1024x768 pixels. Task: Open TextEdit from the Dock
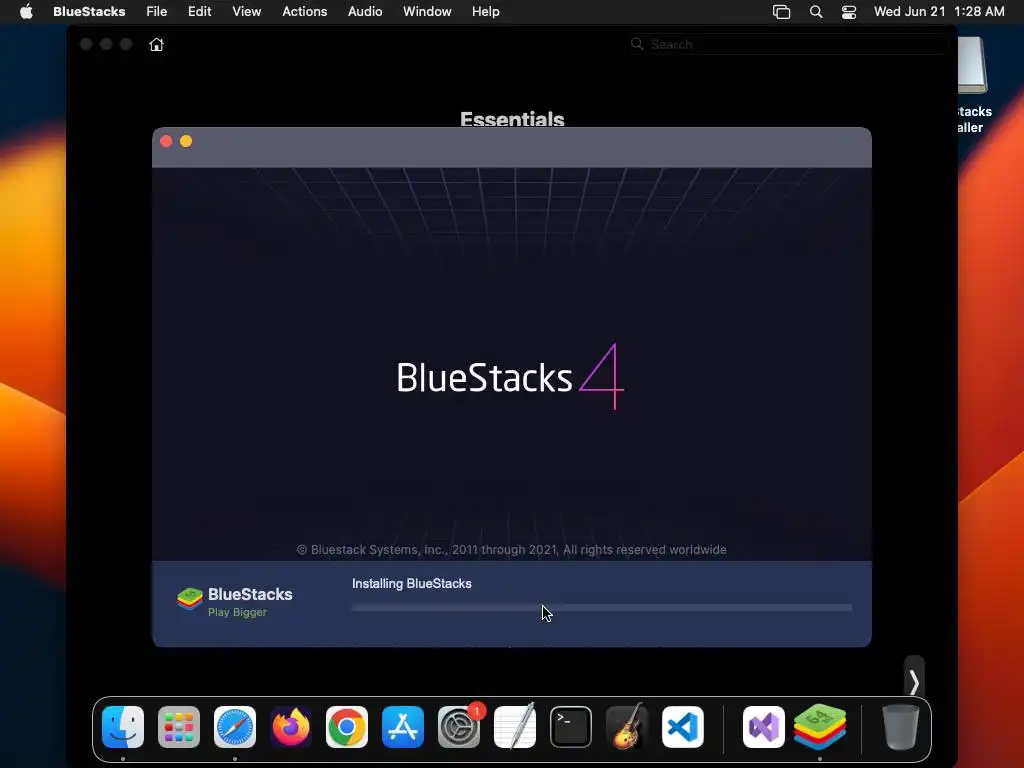[x=515, y=727]
